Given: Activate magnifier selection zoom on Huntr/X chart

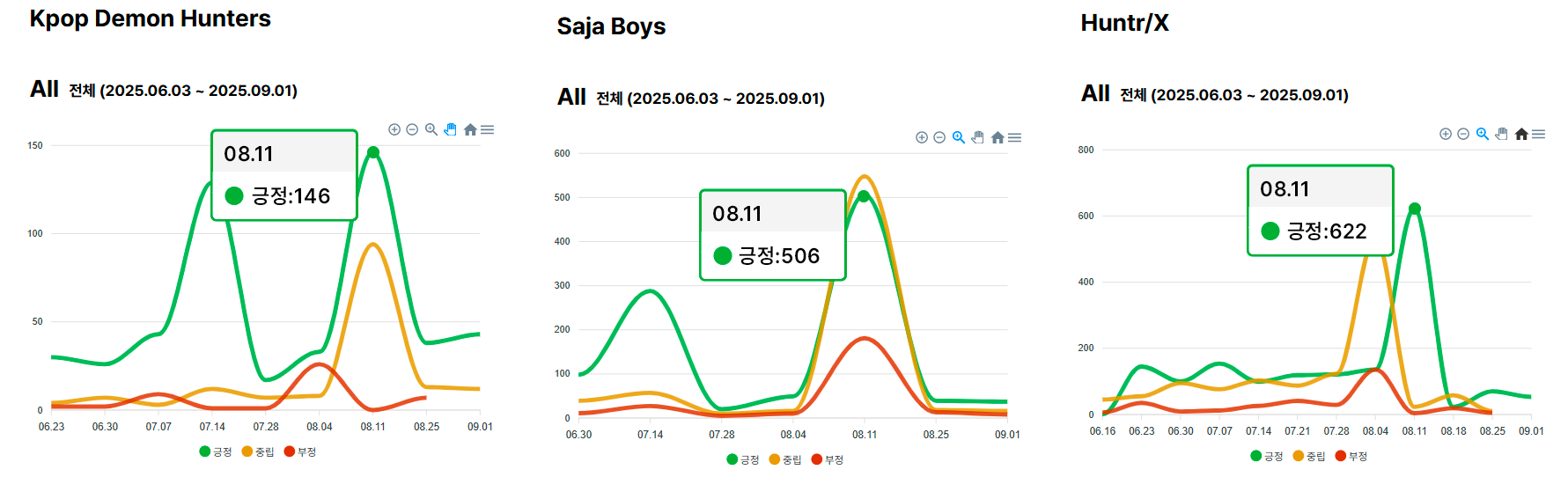Looking at the screenshot, I should [x=1483, y=134].
